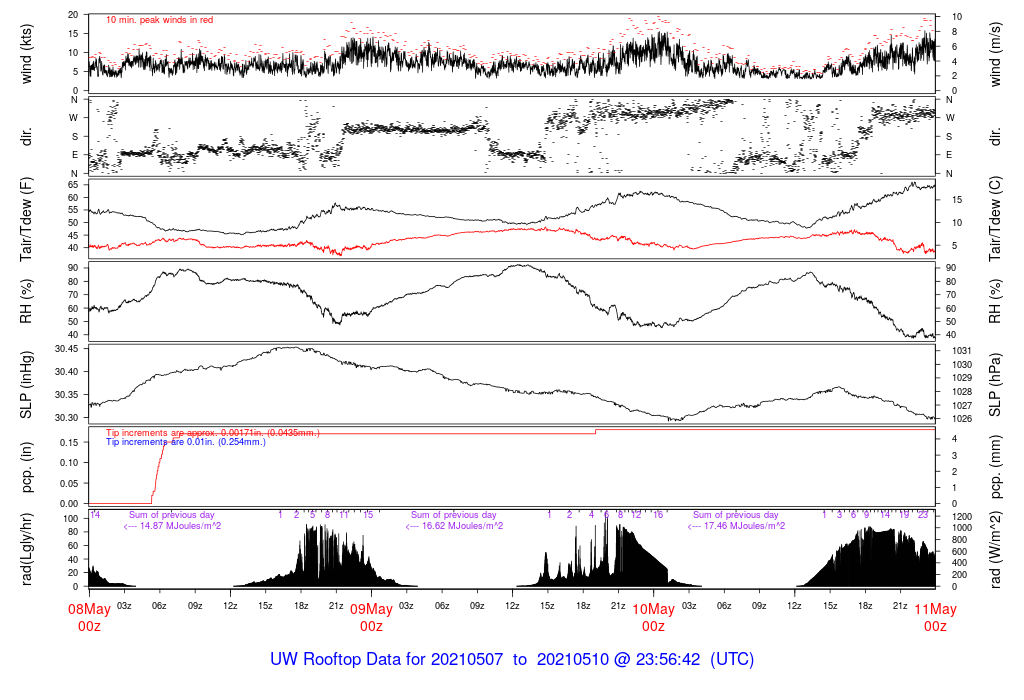Click the 'S' tick on right direction axis
This screenshot has width=1024, height=700.
pos(949,136)
